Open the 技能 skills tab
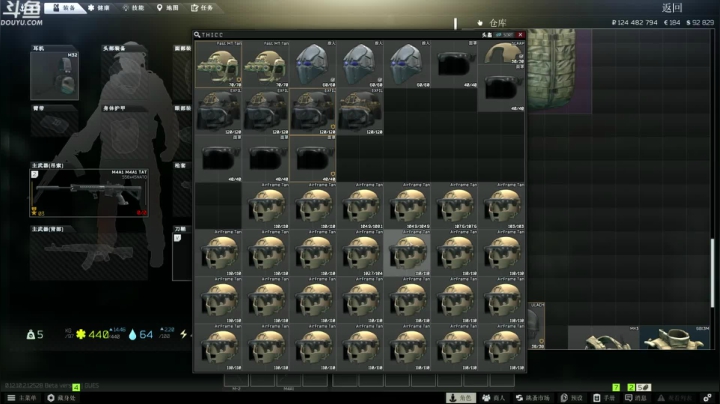The height and width of the screenshot is (404, 720). click(134, 7)
